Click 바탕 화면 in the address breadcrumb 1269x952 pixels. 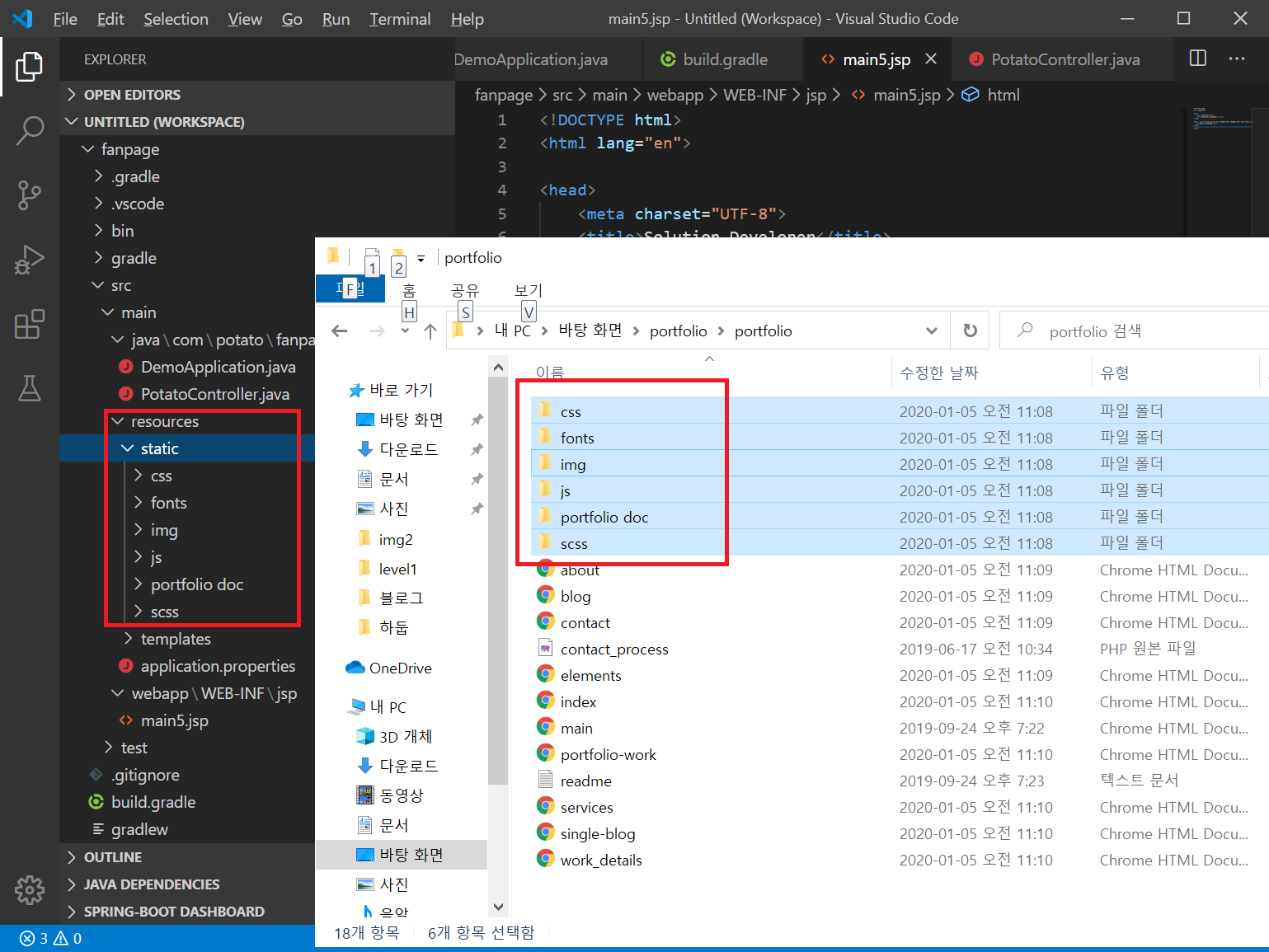click(590, 331)
